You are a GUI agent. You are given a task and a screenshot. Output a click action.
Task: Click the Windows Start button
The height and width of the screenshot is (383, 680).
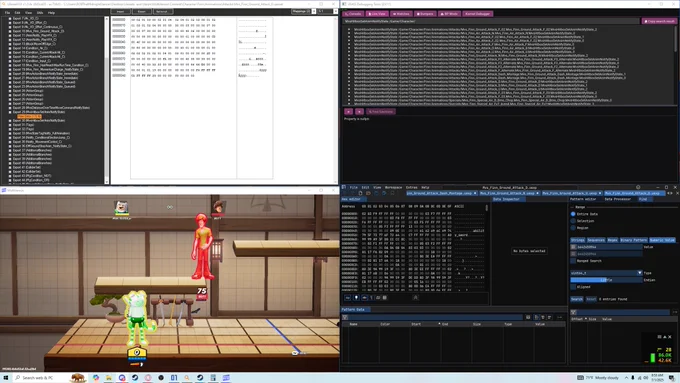tap(6, 378)
